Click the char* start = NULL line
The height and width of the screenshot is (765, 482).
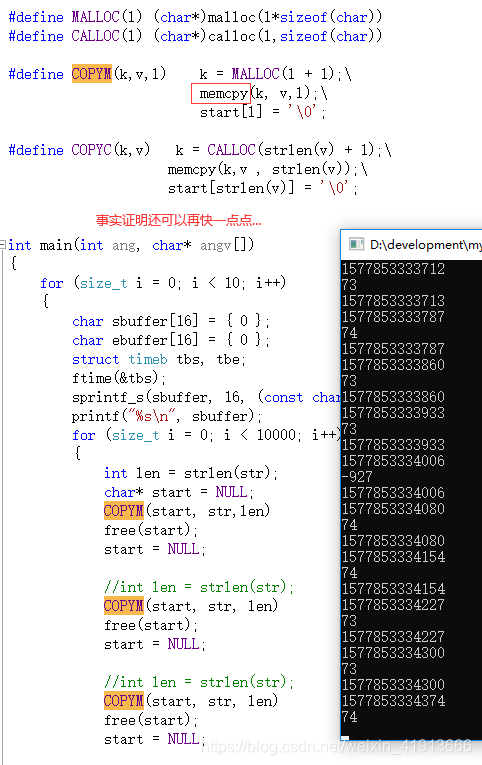(179, 492)
